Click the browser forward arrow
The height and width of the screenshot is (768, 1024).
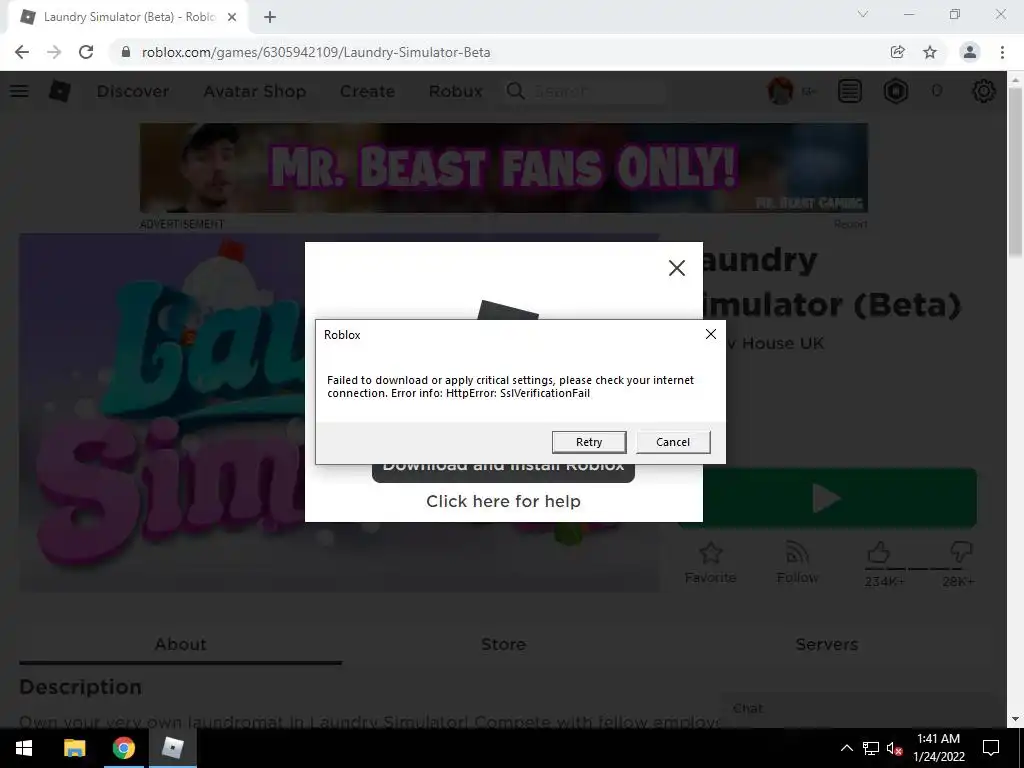(54, 52)
